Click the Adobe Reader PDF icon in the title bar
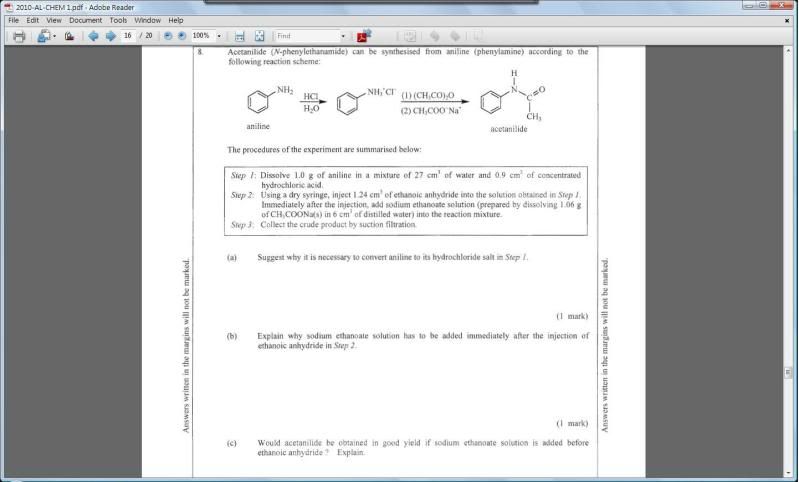Viewport: 799px width, 482px height. coord(8,7)
